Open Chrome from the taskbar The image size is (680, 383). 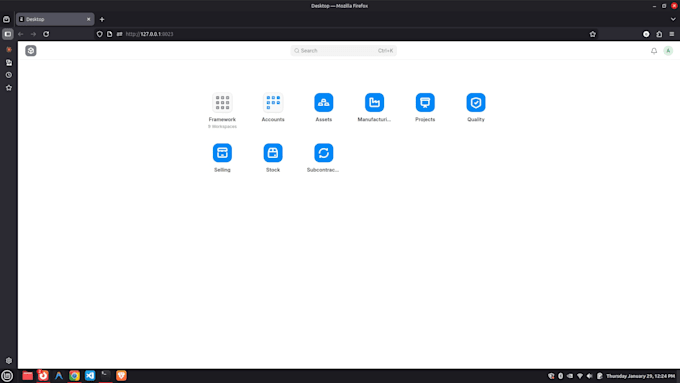(75, 376)
